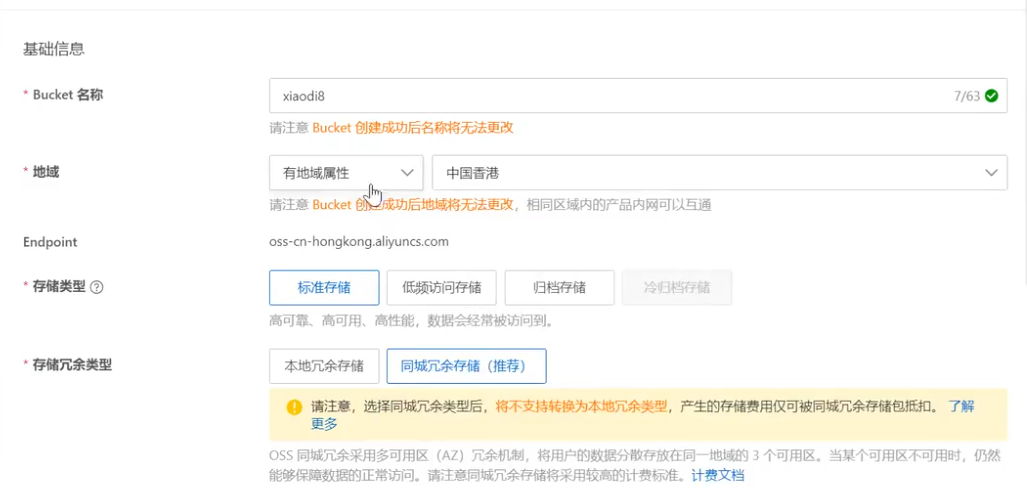The height and width of the screenshot is (490, 1027).
Task: Select 标准存储 storage type
Action: click(324, 288)
